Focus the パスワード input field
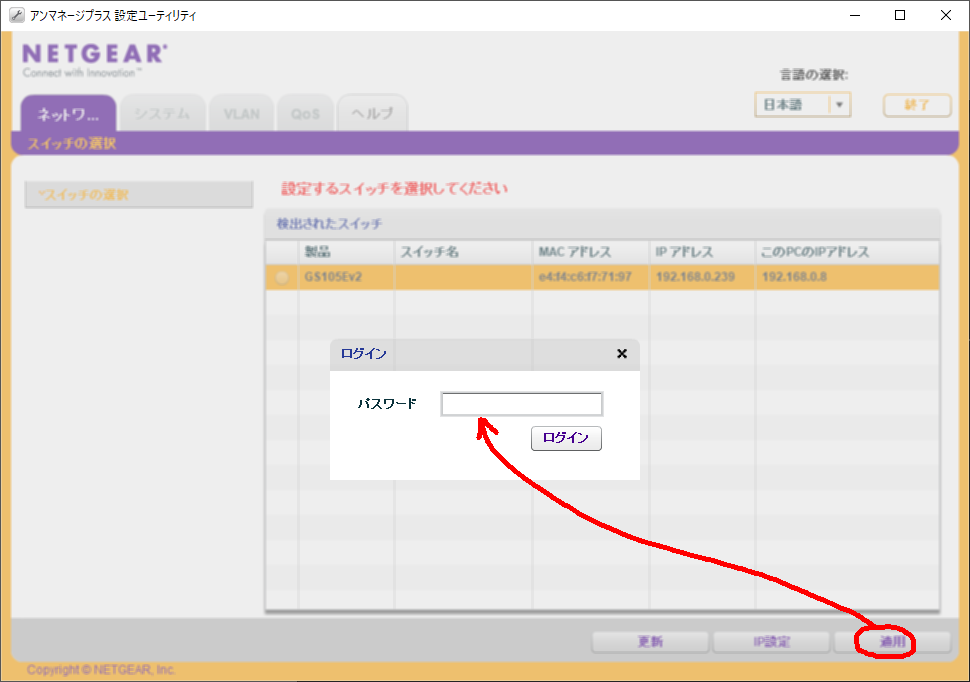This screenshot has height=682, width=970. pos(521,404)
